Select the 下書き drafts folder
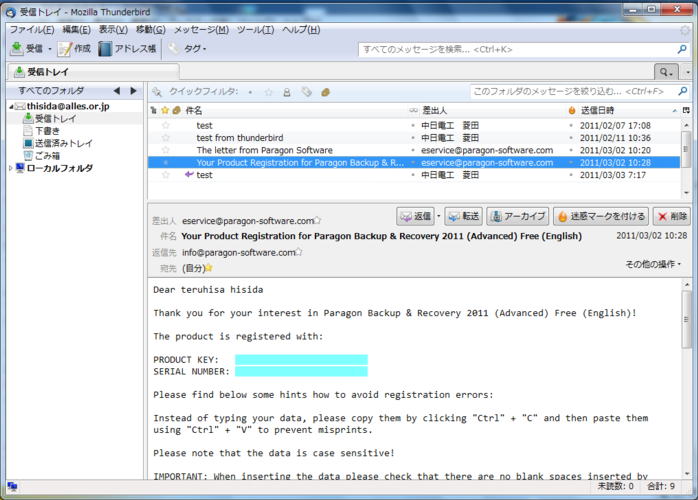 pyautogui.click(x=47, y=131)
